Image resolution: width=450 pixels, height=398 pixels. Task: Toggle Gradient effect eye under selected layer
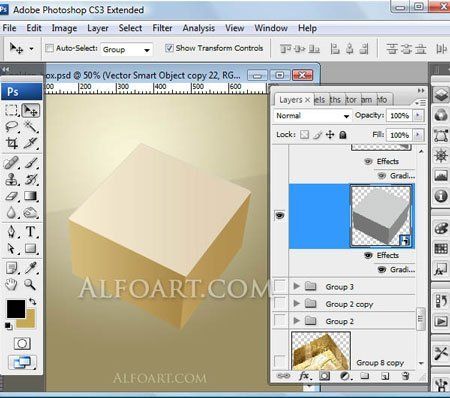pyautogui.click(x=381, y=269)
